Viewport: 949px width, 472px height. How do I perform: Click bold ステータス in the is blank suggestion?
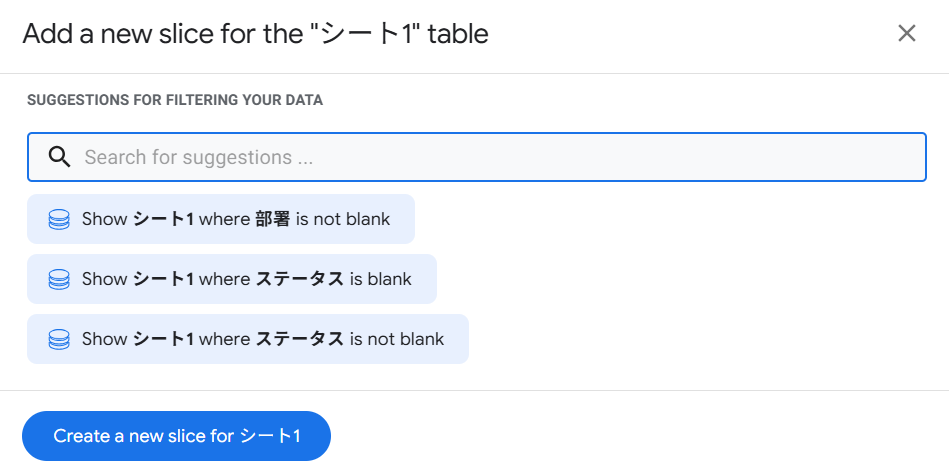click(299, 279)
